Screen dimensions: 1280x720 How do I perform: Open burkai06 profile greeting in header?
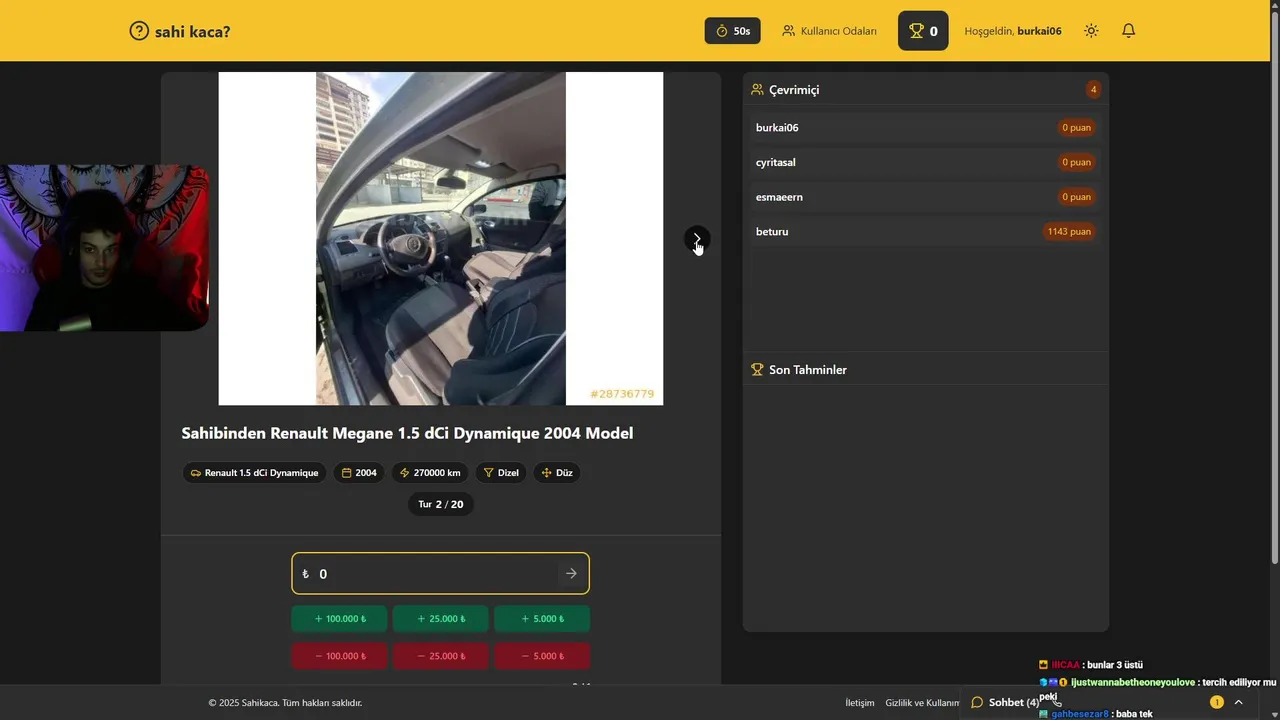pos(1013,31)
